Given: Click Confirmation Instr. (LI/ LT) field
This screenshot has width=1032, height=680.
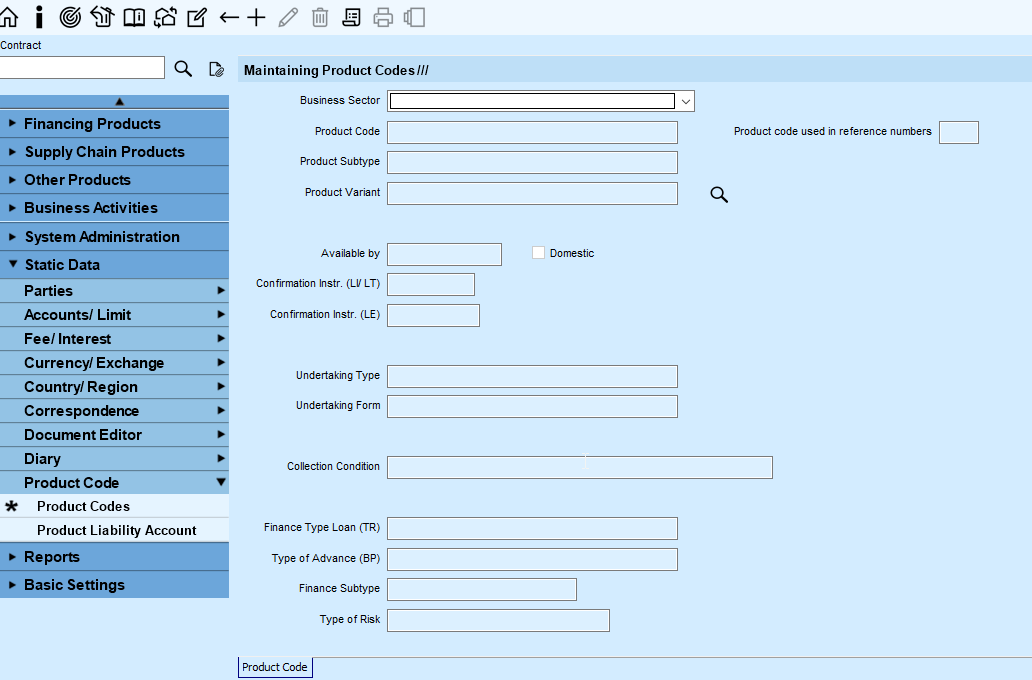Looking at the screenshot, I should pyautogui.click(x=430, y=284).
